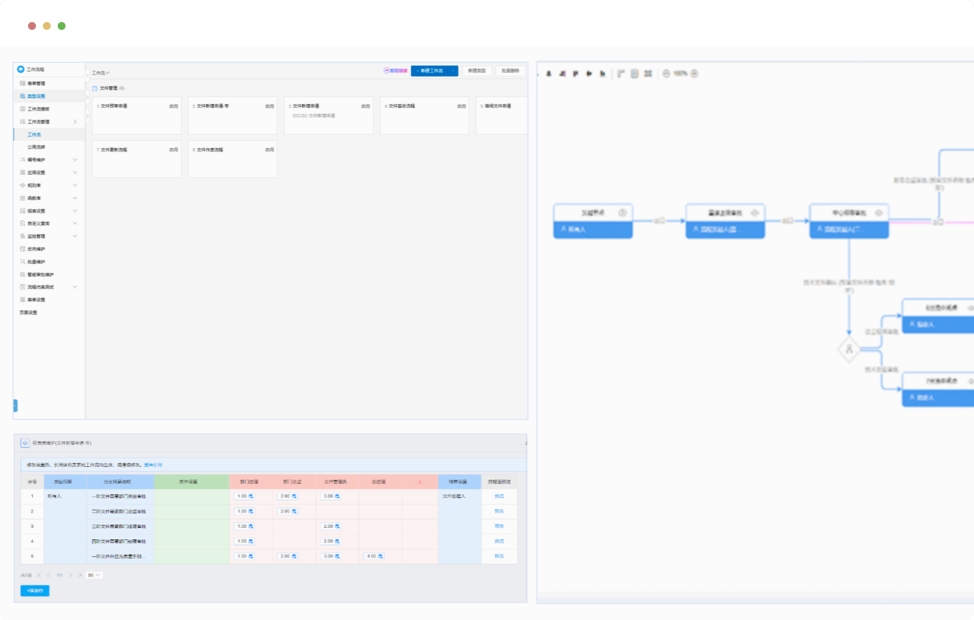
Task: Click the diamond icon in the third flow node header
Action: coord(880,212)
